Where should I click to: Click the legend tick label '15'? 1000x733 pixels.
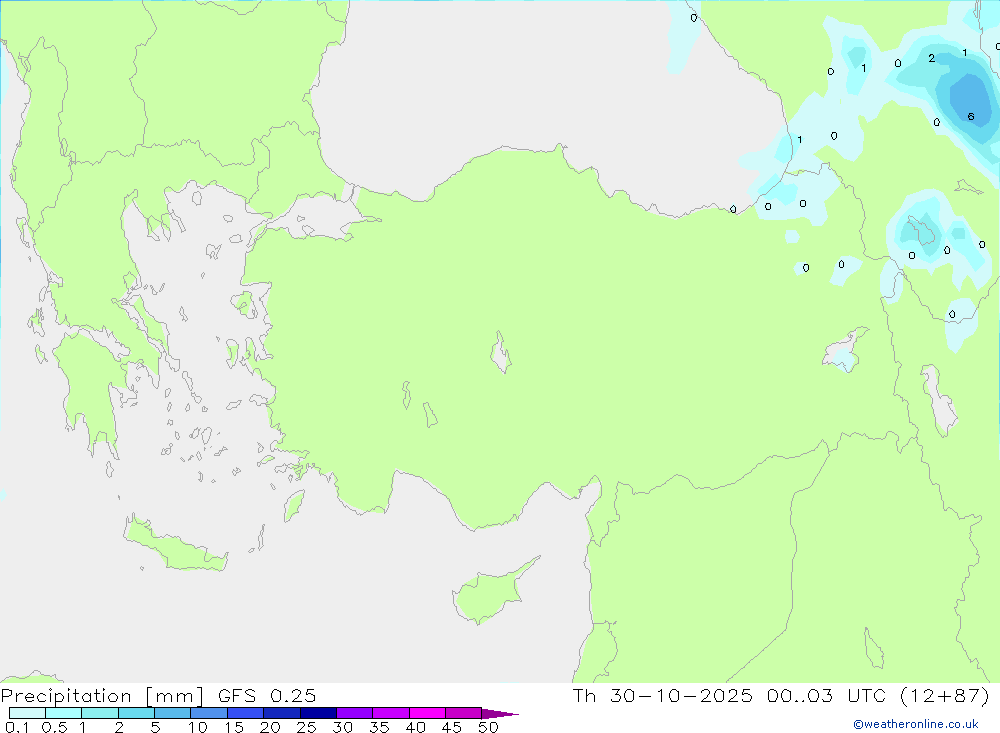pos(234,727)
